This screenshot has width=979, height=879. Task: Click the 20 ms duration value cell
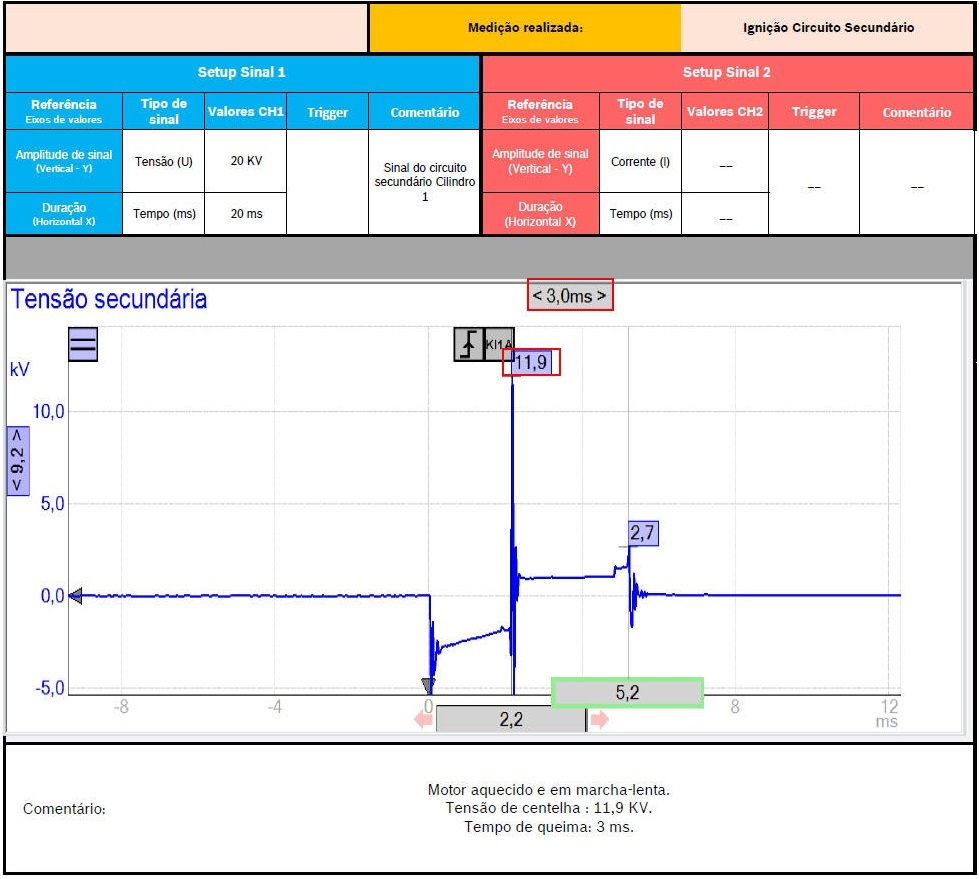tap(245, 214)
